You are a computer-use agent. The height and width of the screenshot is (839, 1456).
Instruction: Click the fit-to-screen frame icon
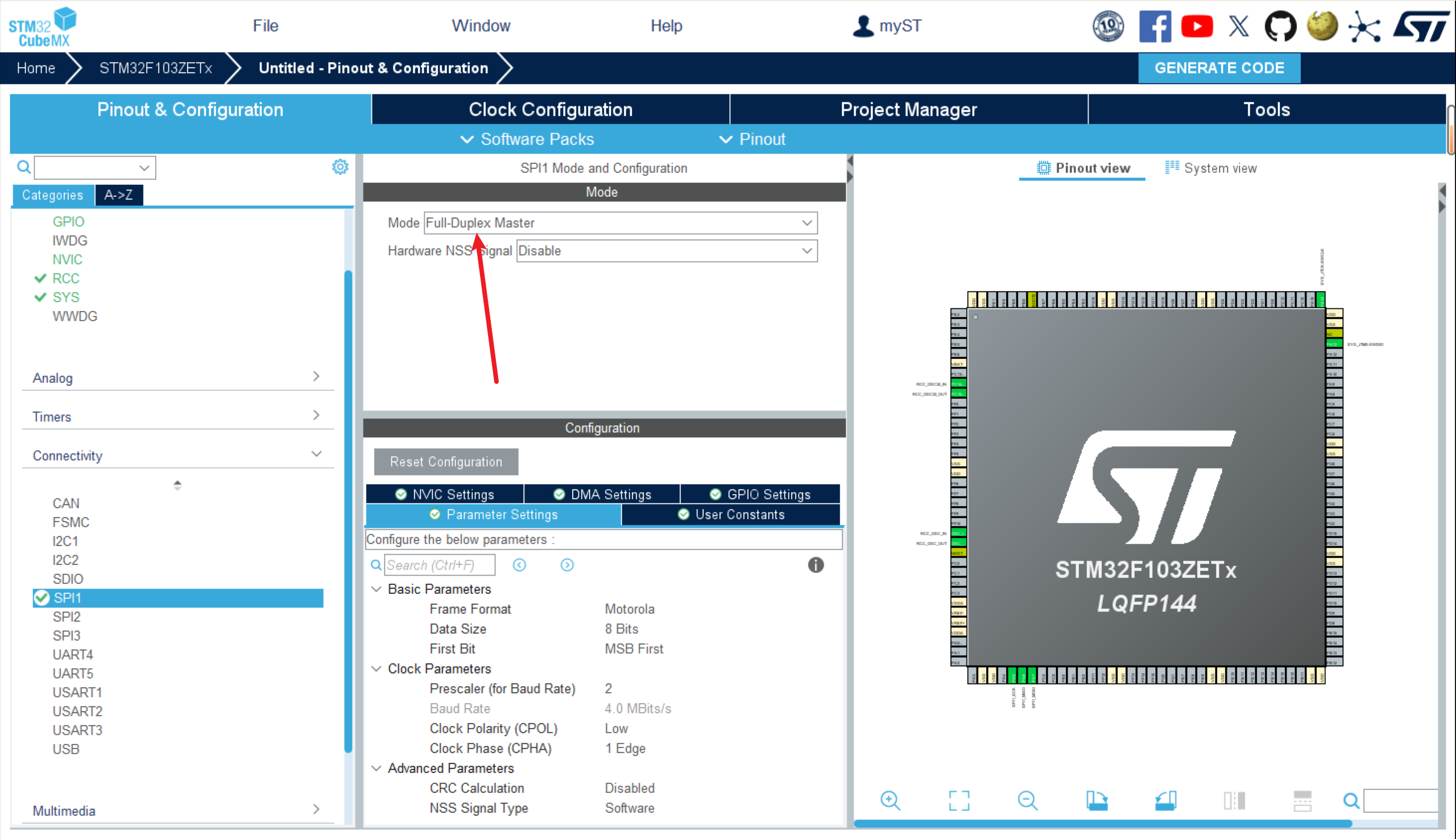coord(959,800)
